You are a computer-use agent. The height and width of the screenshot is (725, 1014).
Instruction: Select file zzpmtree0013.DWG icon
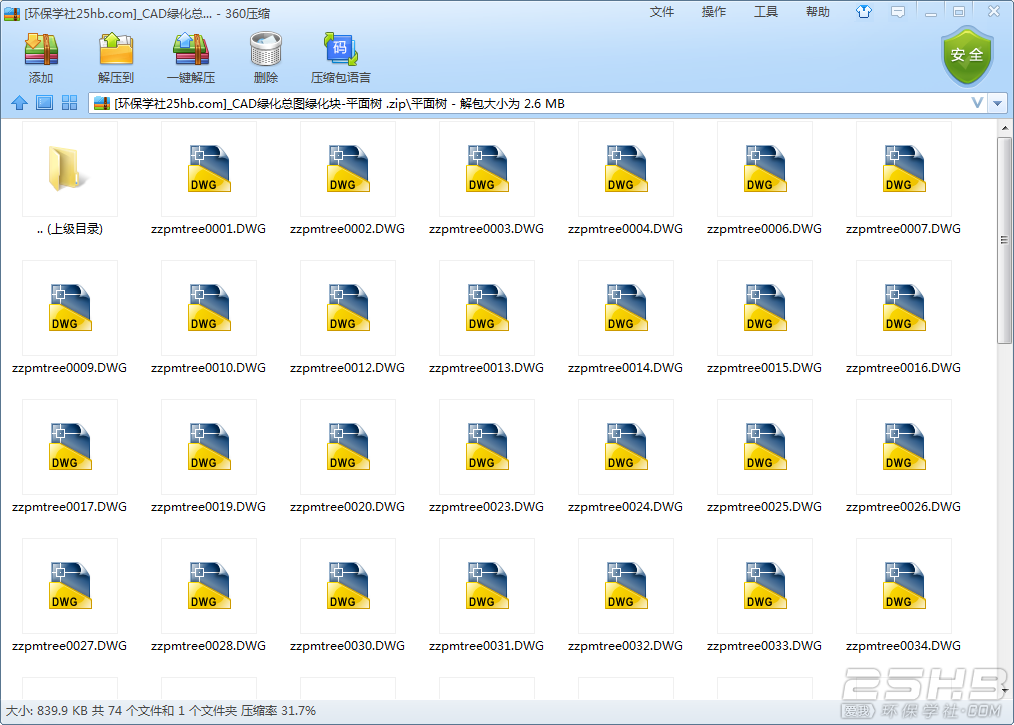coord(486,308)
